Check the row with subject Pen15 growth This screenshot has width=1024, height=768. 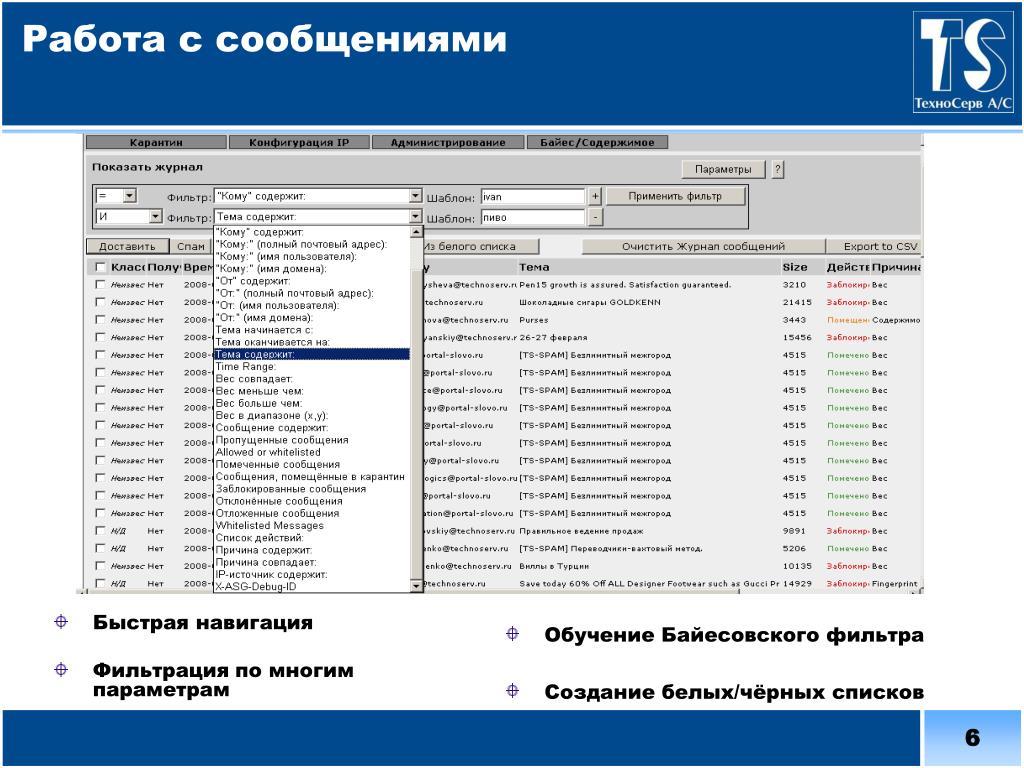[x=100, y=285]
